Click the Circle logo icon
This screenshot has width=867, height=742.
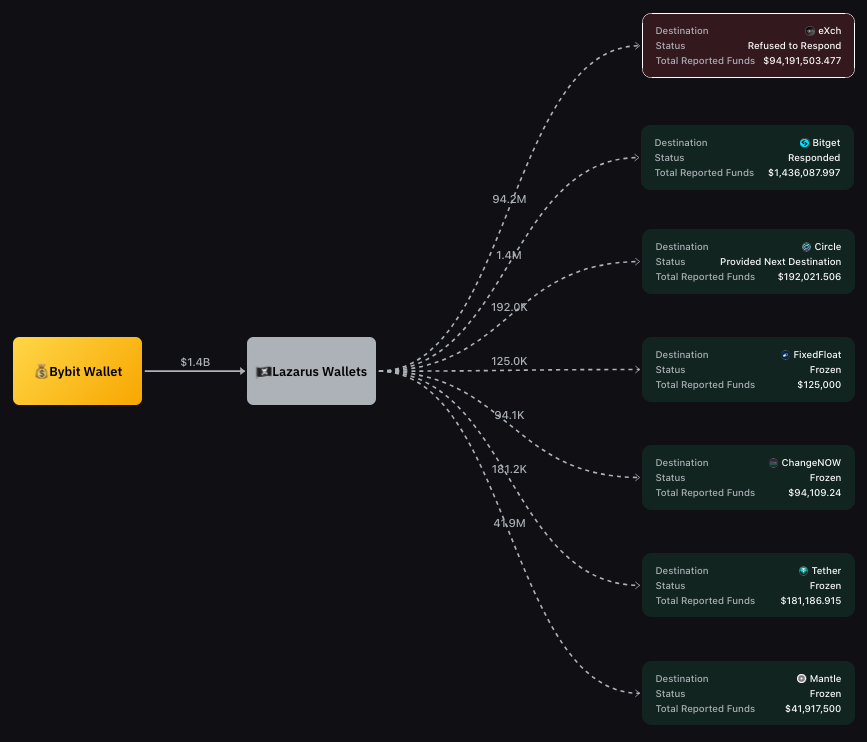(x=806, y=247)
